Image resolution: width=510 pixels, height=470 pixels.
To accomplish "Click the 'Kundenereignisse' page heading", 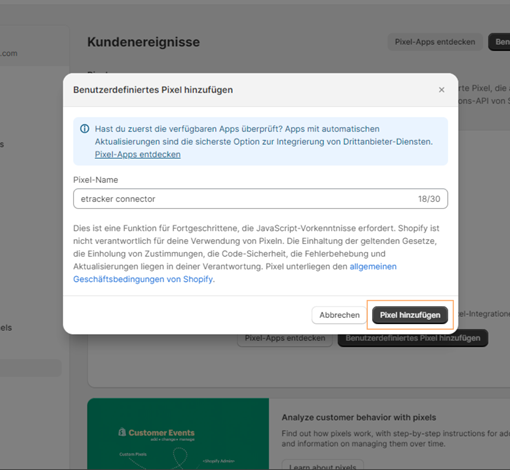I will point(143,42).
